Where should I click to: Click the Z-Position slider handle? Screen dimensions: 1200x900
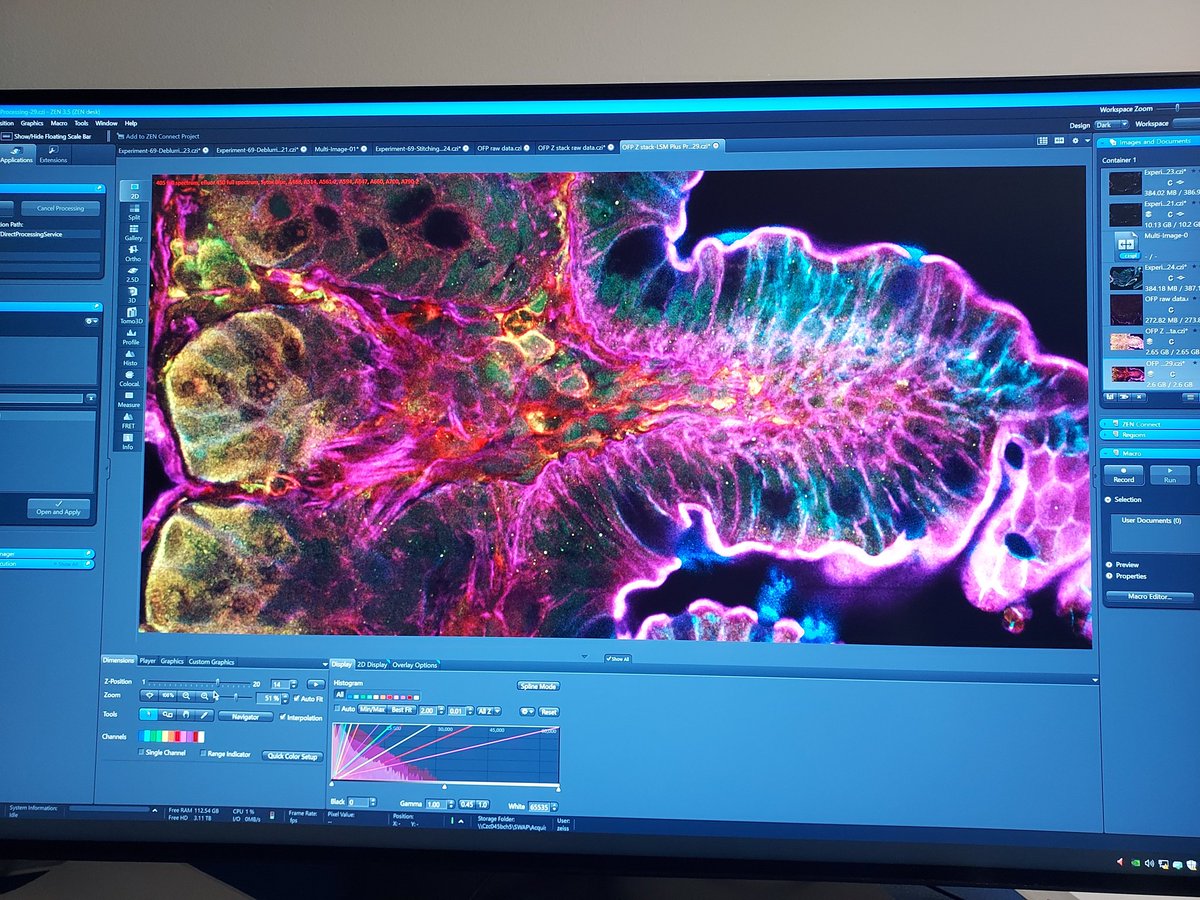pos(217,682)
